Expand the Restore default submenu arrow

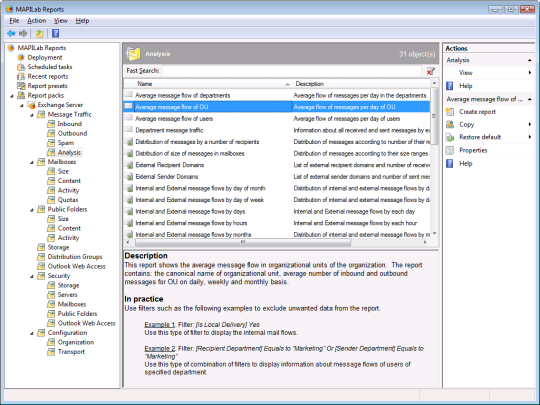click(x=530, y=137)
